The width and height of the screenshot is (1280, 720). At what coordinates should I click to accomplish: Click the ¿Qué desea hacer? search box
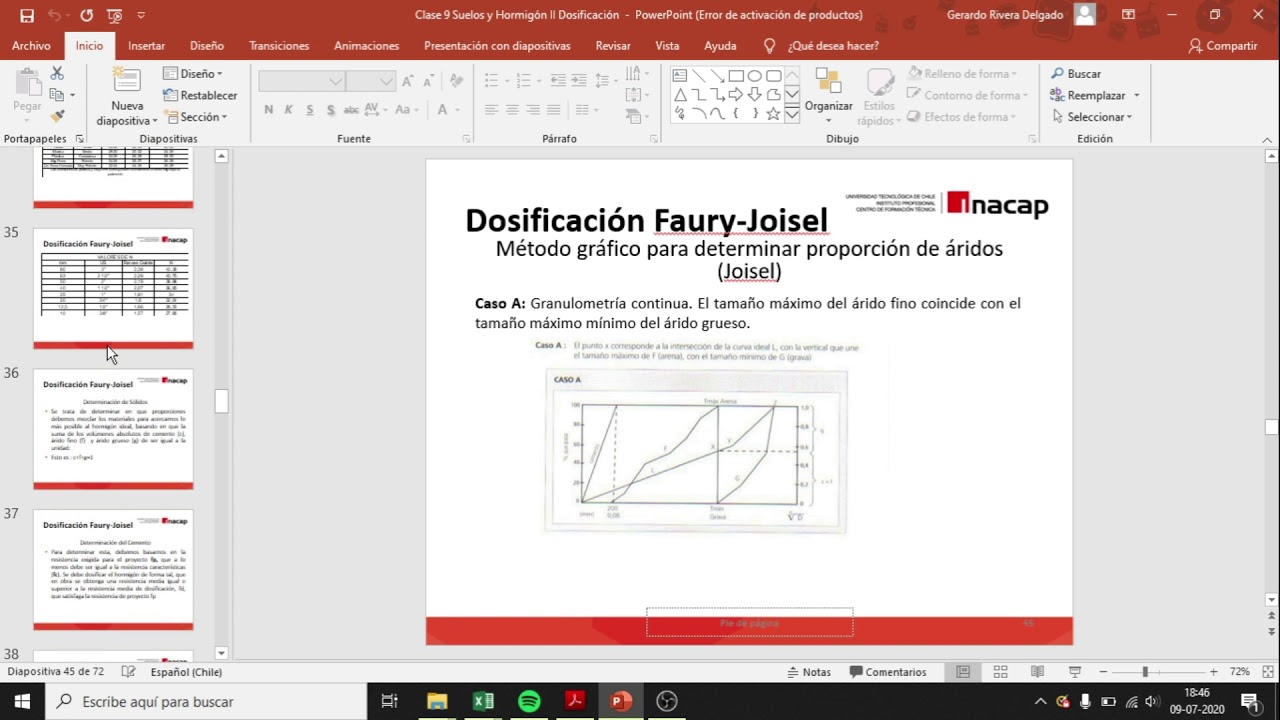click(822, 46)
